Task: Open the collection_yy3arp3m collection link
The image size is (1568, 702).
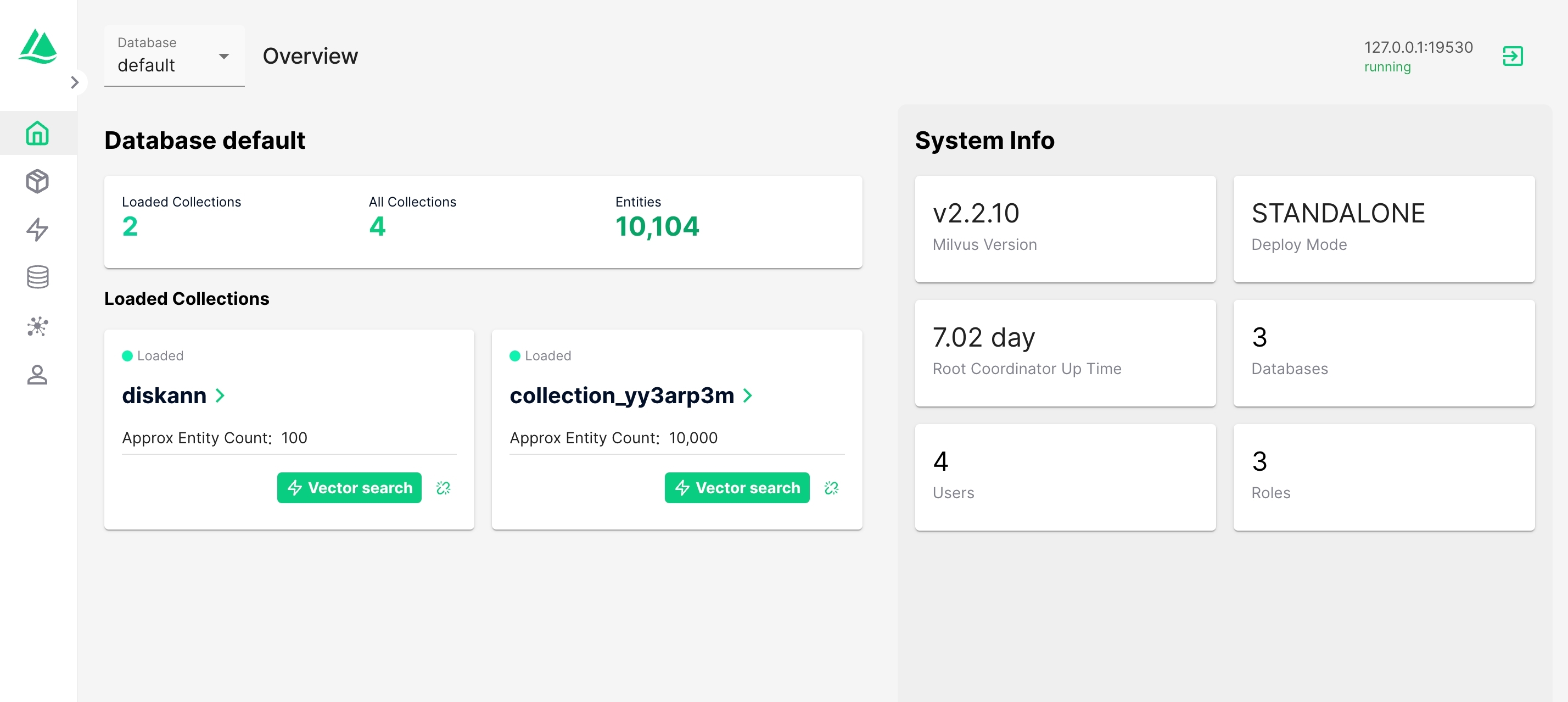Action: 621,395
